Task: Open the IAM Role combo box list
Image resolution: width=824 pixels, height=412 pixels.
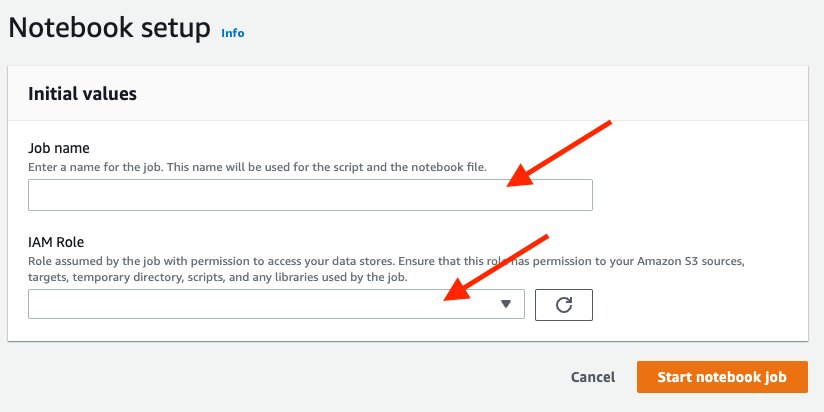Action: tap(276, 304)
